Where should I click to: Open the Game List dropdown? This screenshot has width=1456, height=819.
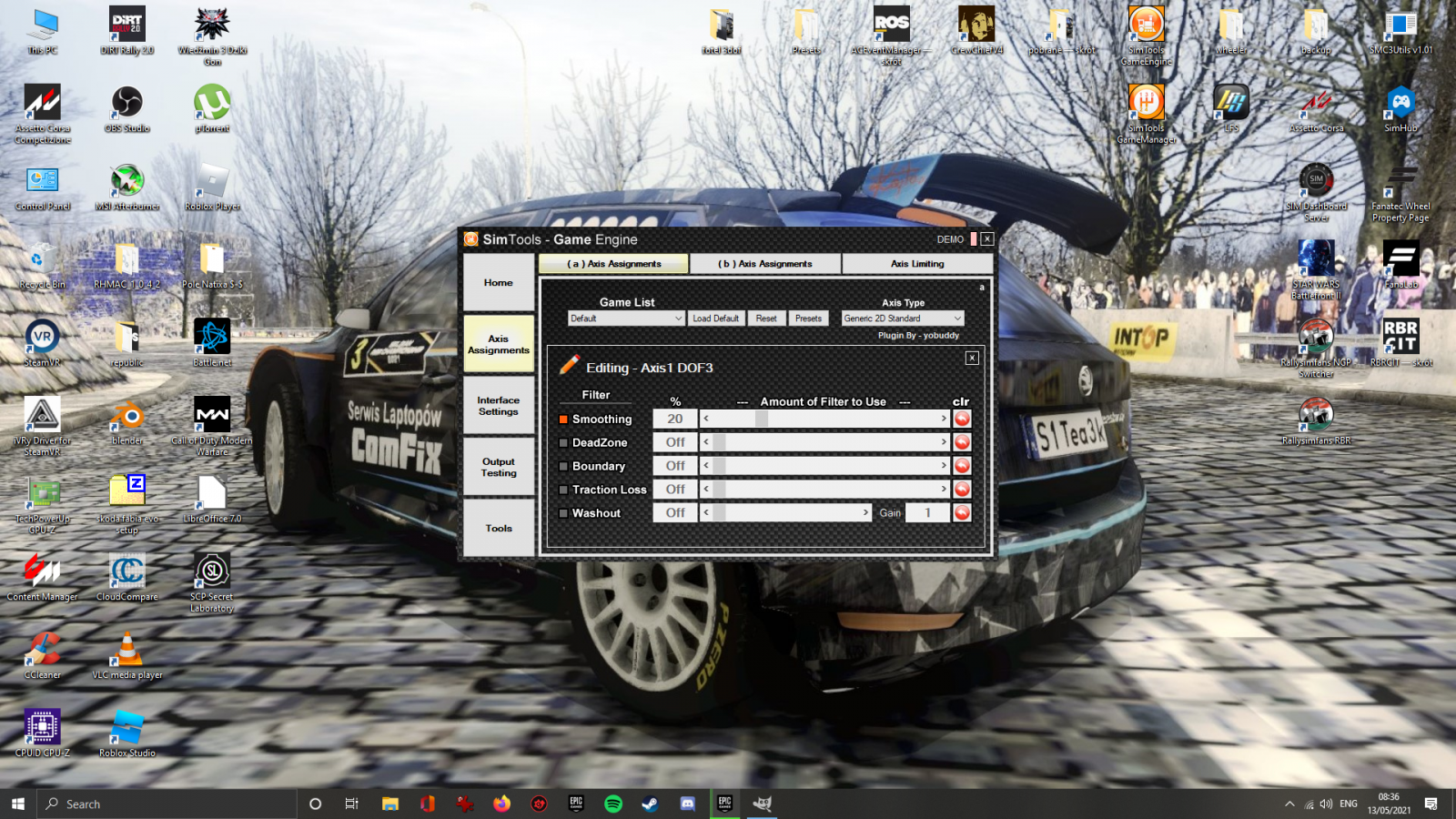point(626,318)
